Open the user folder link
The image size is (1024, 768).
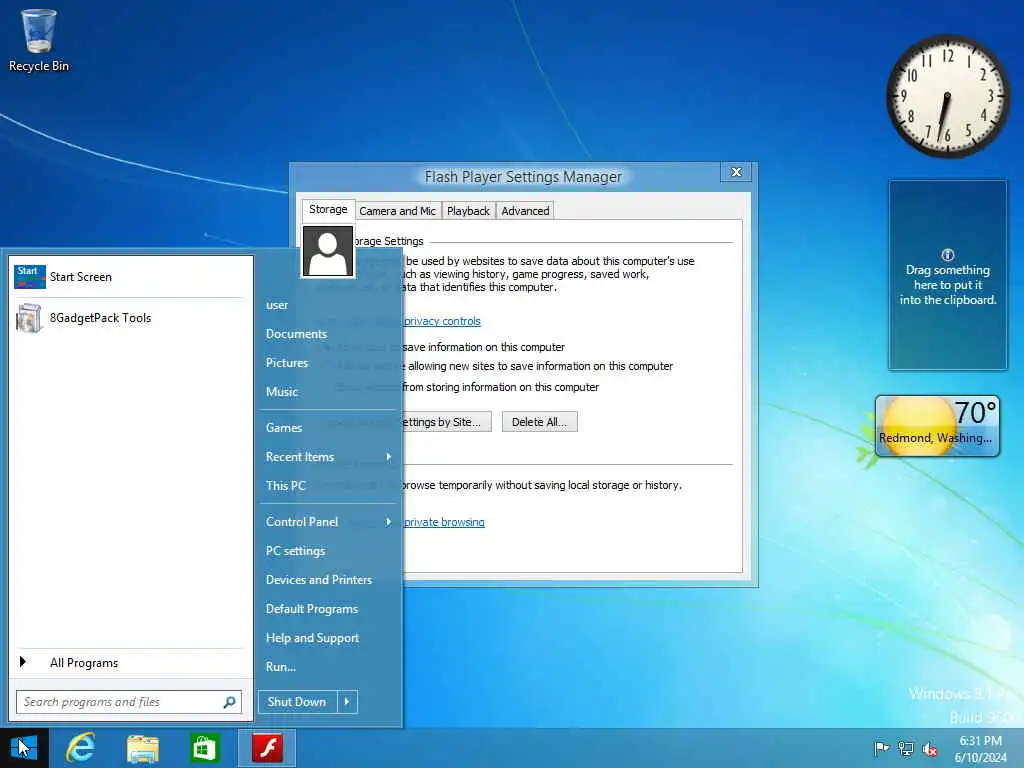(x=277, y=305)
